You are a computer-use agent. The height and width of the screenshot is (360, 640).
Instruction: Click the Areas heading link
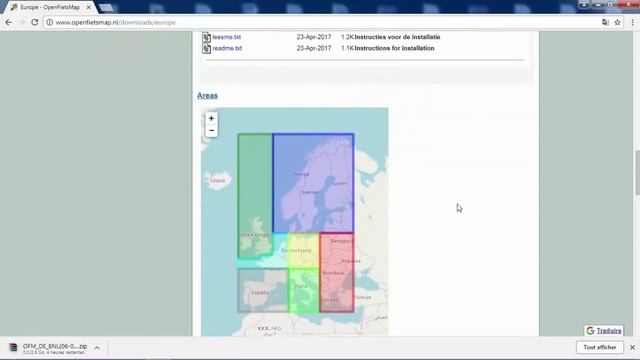[207, 96]
